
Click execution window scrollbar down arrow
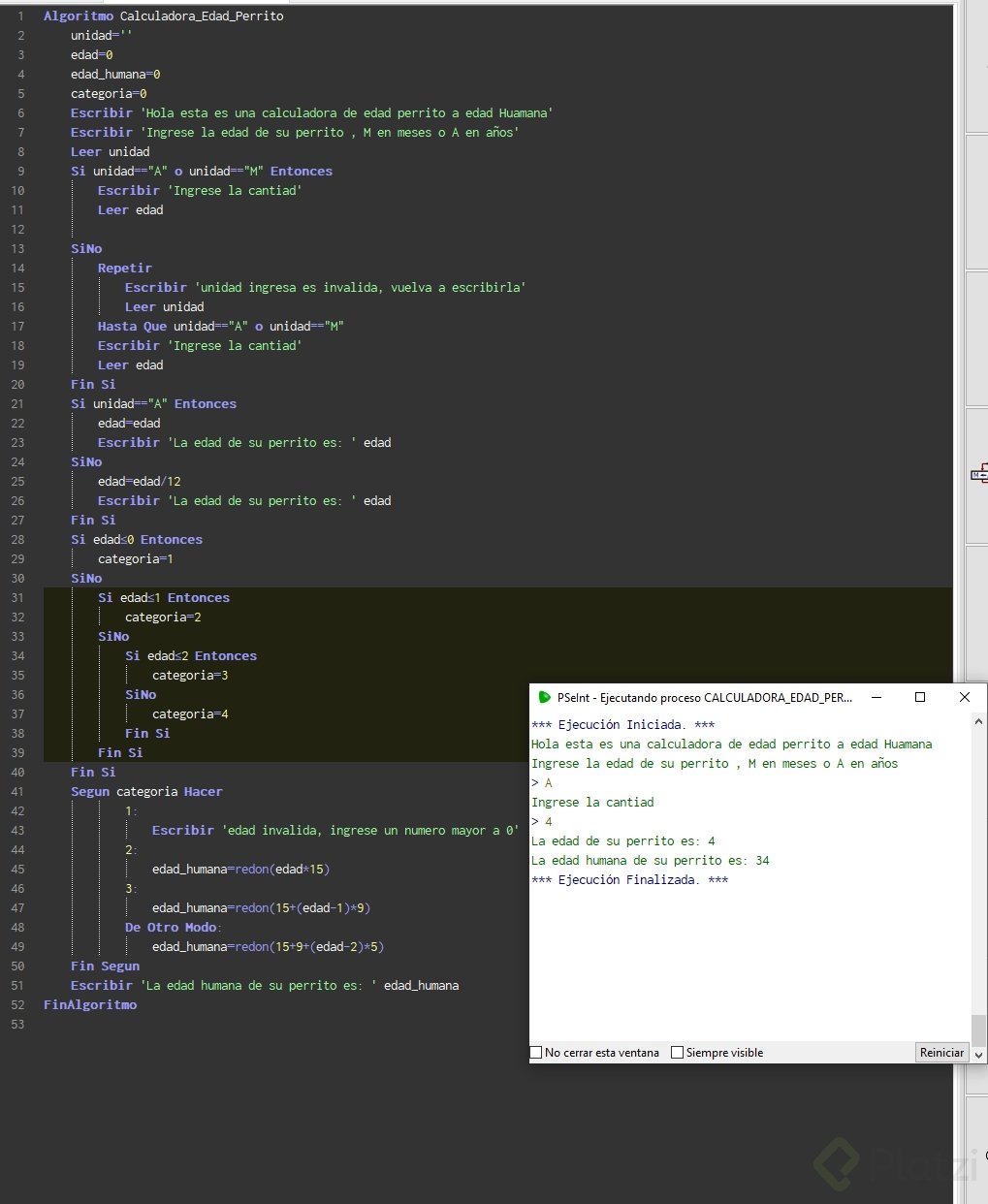(x=978, y=1054)
